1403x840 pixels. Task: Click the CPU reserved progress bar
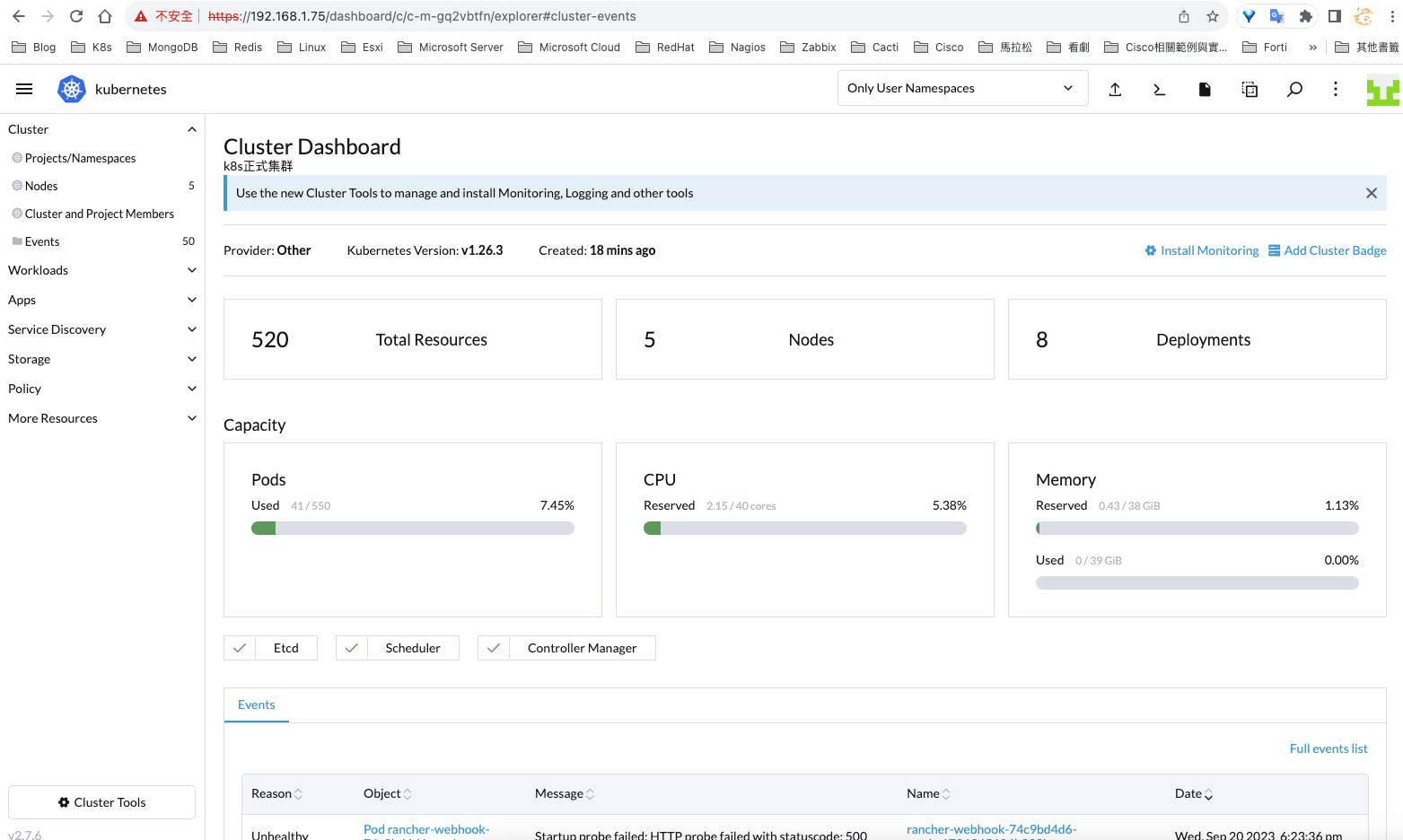(805, 529)
